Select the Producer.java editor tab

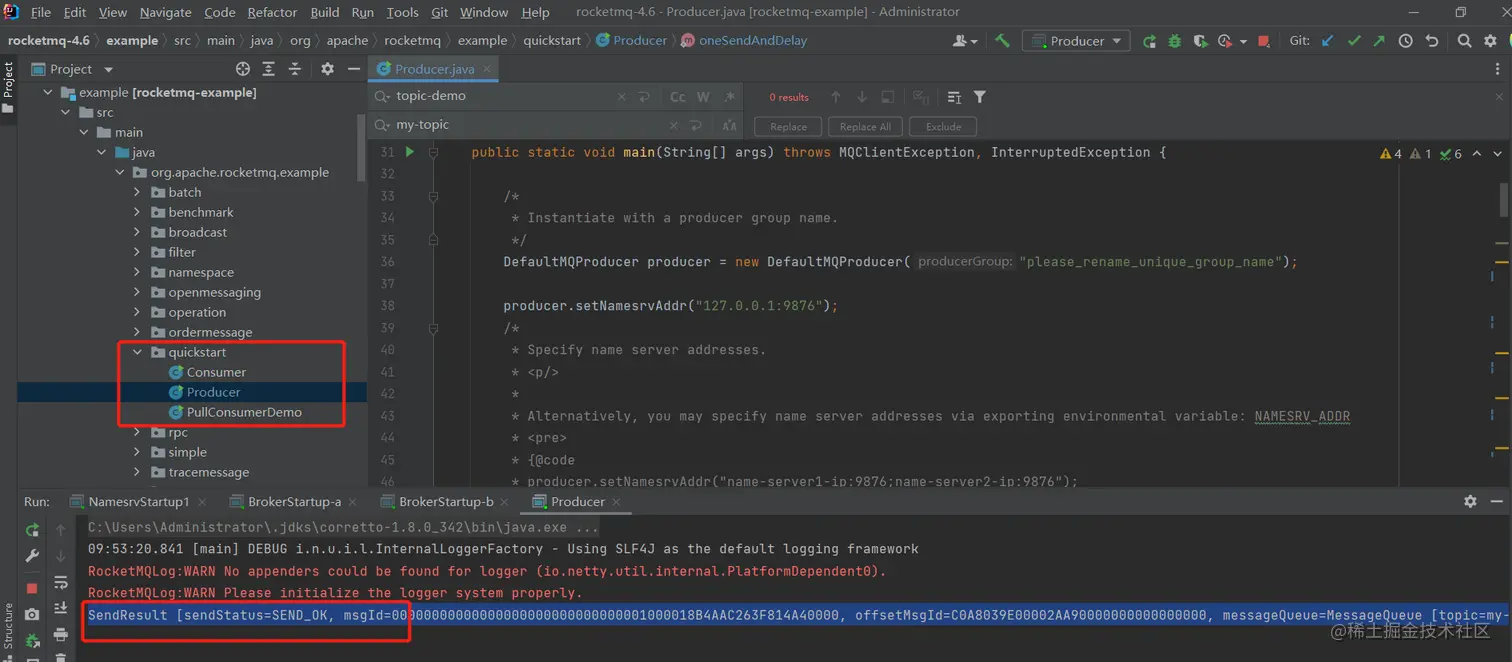[434, 69]
